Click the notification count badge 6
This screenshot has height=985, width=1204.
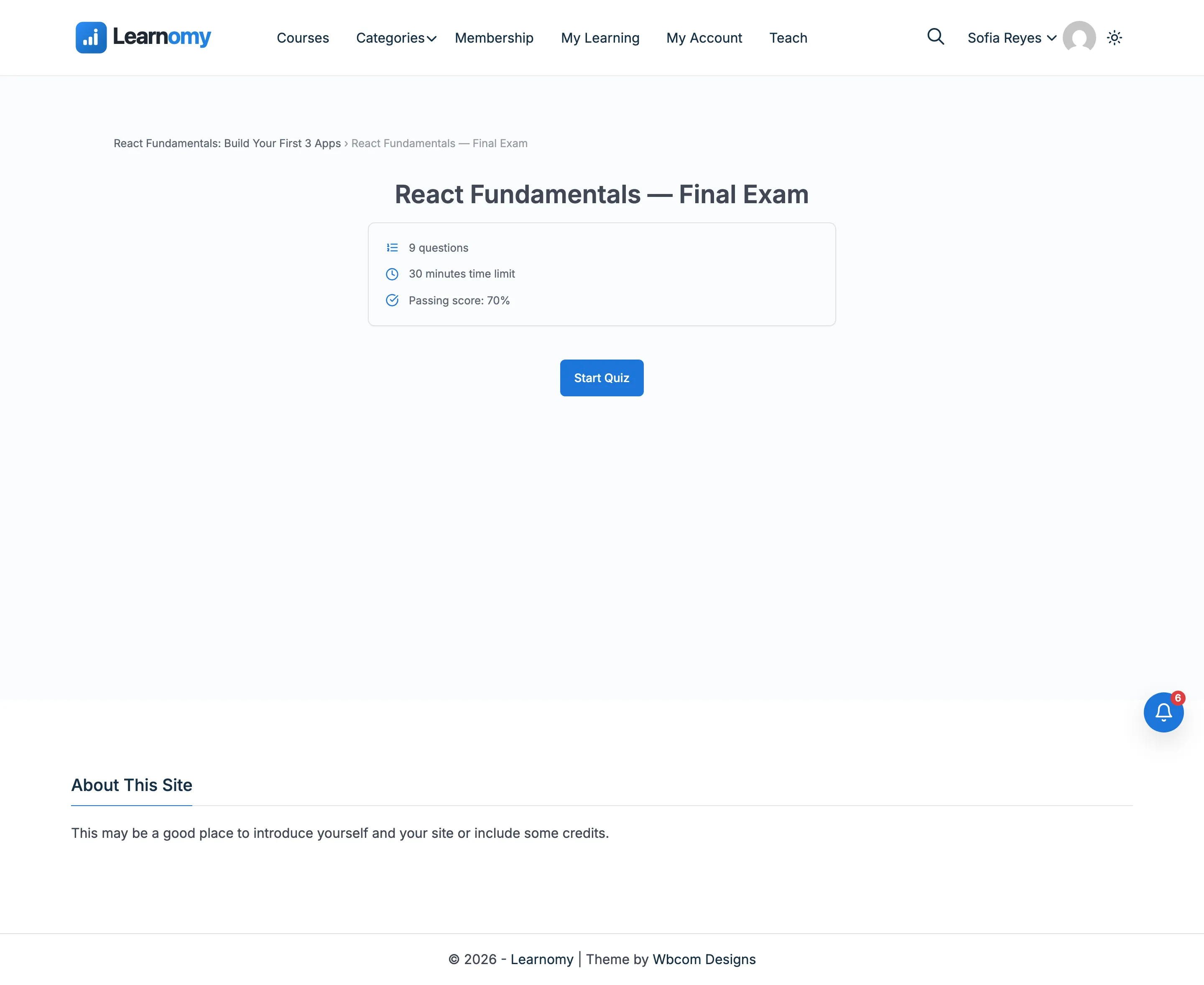click(1178, 698)
